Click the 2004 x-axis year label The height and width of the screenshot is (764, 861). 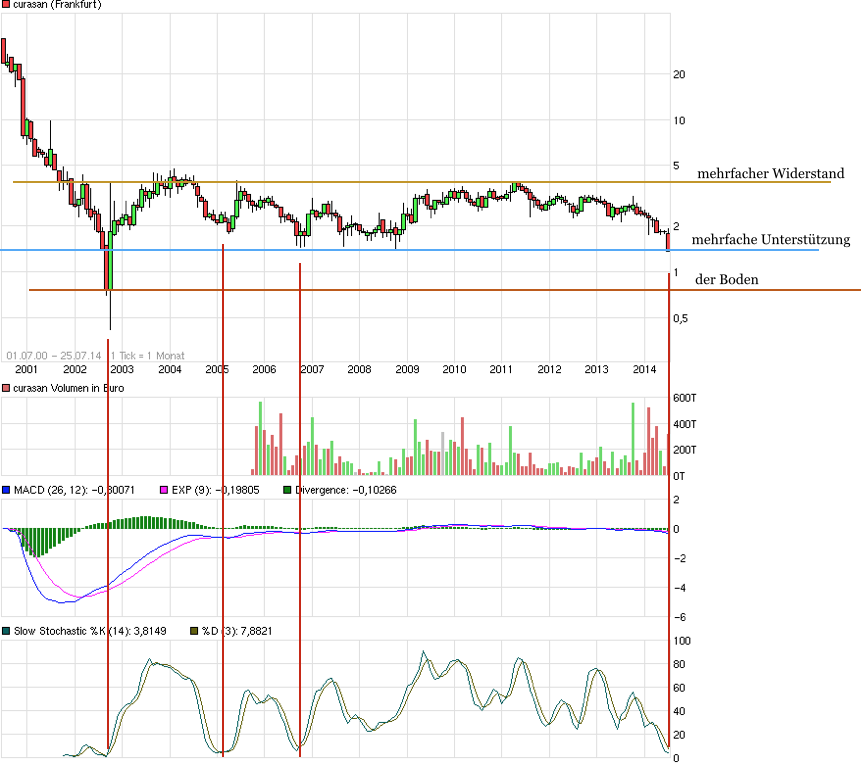coord(170,369)
